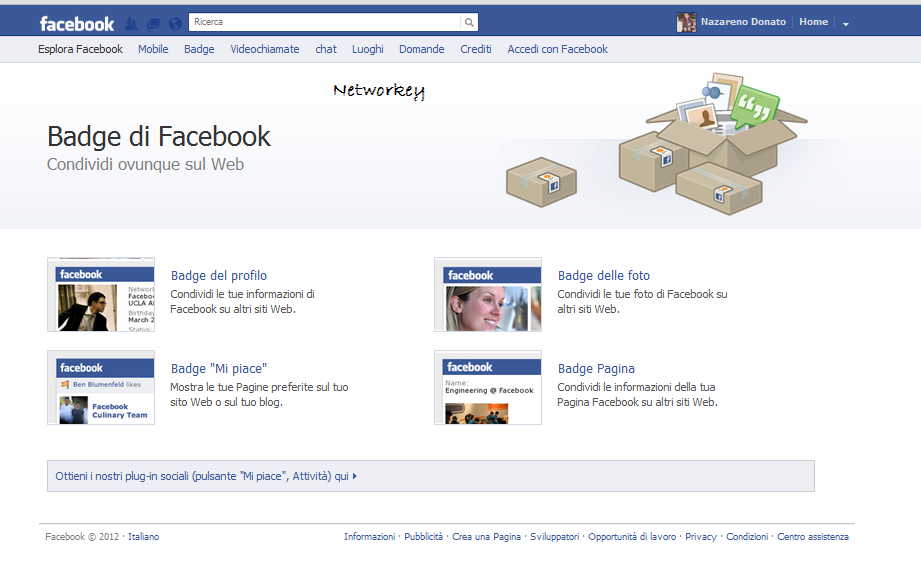The image size is (921, 564).
Task: Open the Luoghi menu item
Action: [x=368, y=49]
